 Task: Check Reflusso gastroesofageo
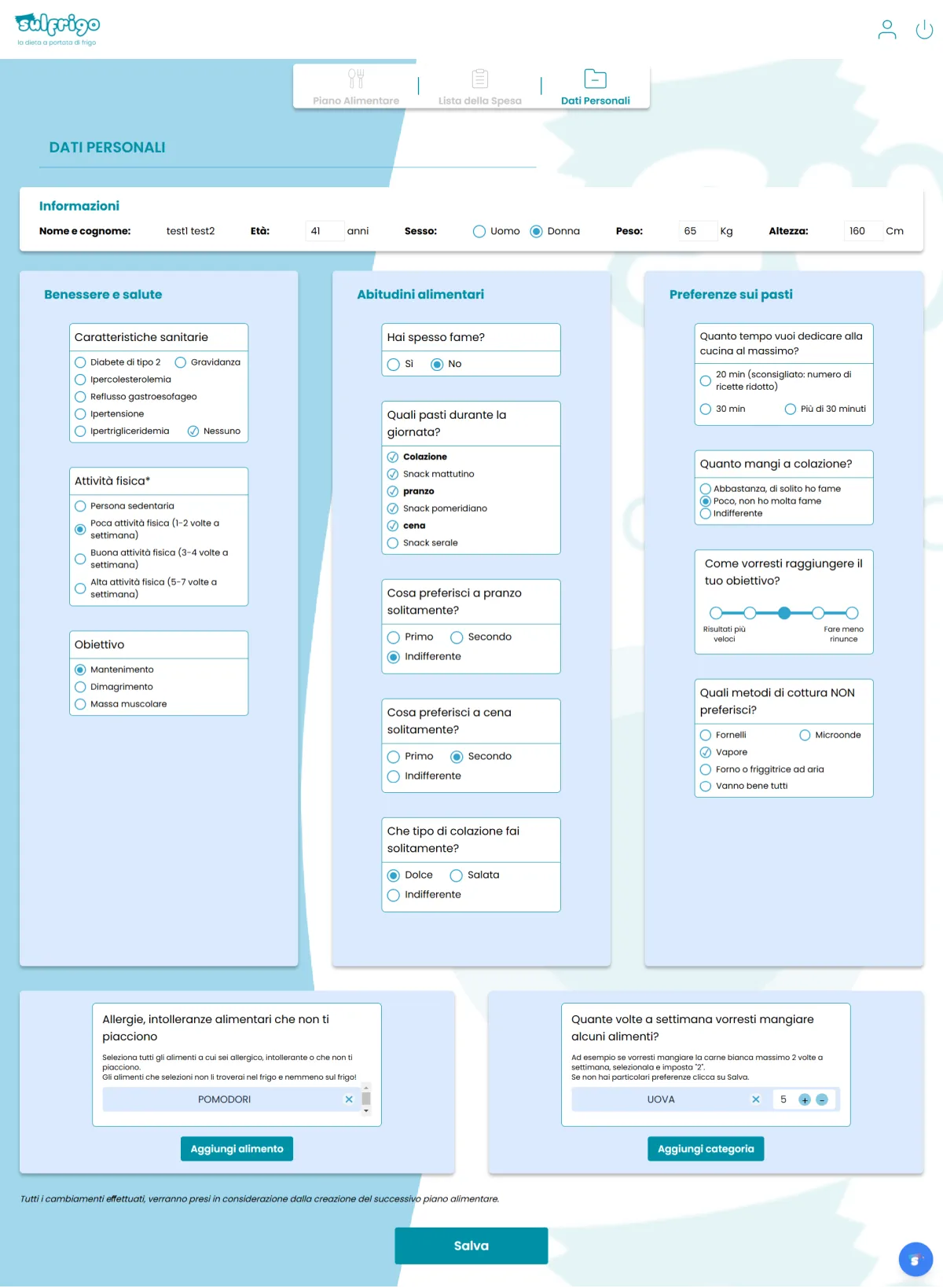(x=80, y=397)
